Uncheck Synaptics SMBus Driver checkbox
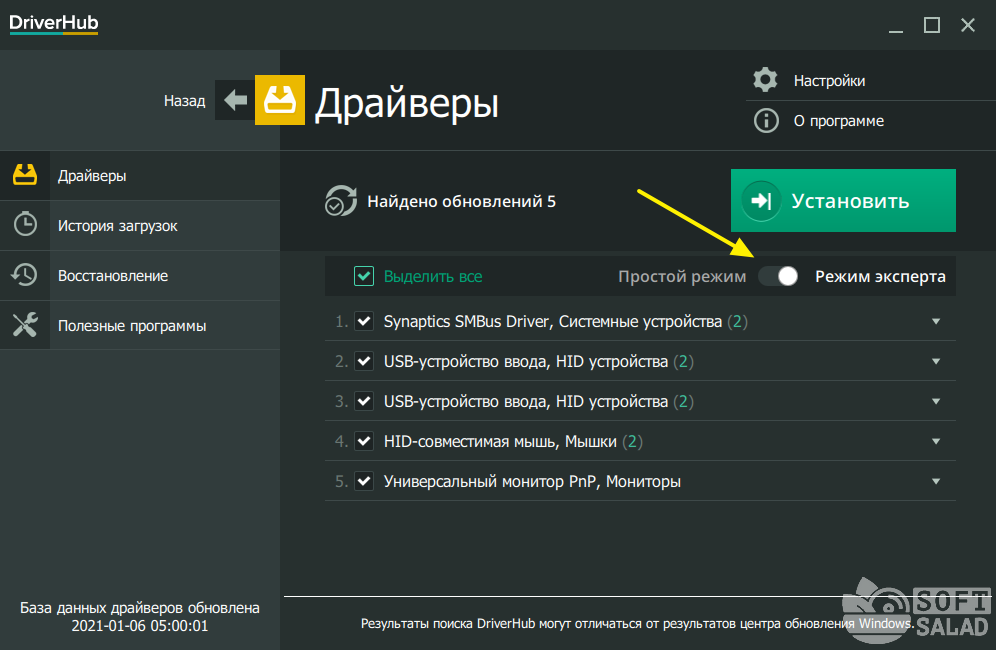 (x=364, y=321)
